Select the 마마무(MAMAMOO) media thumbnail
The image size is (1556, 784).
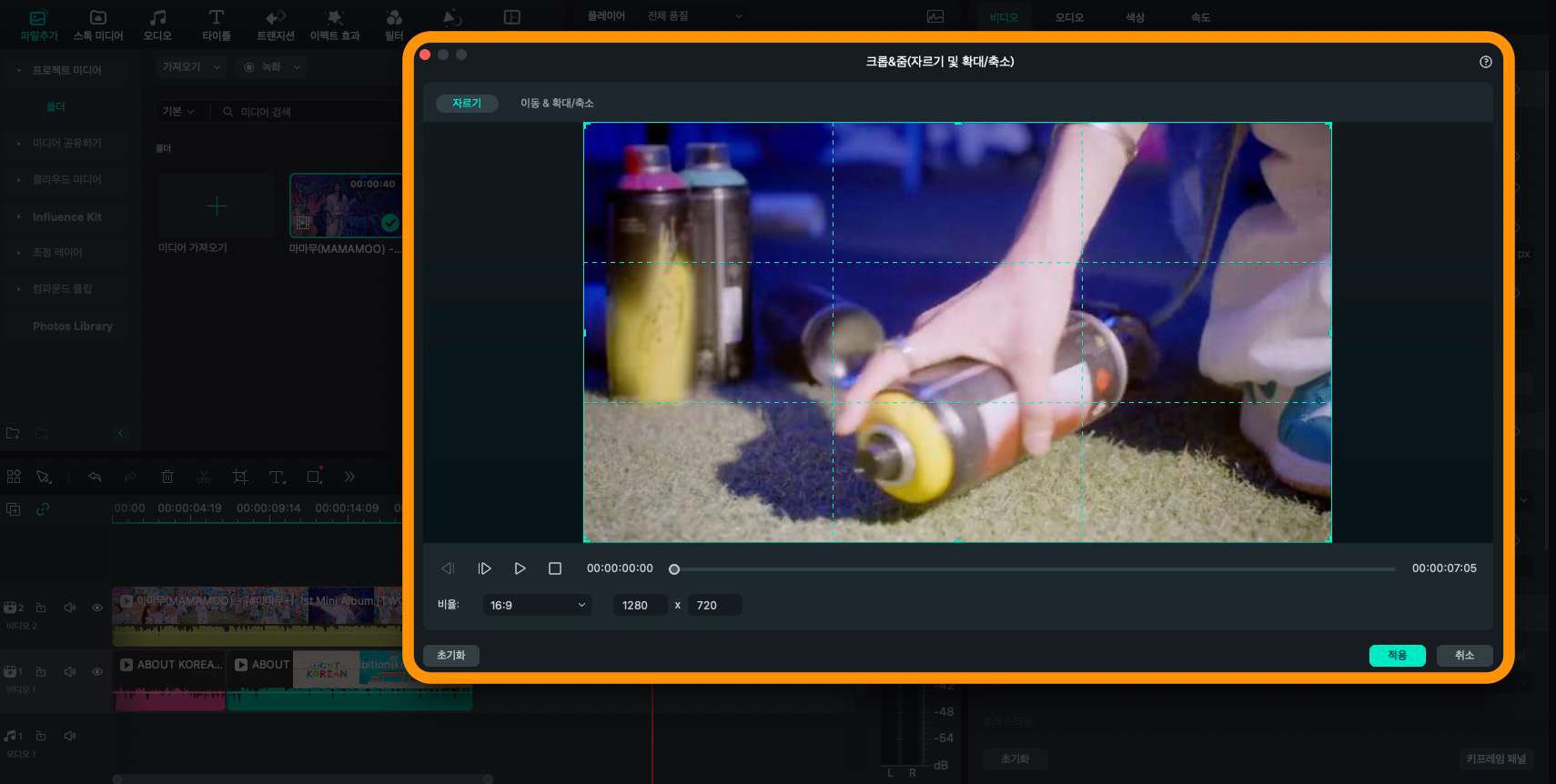tap(346, 206)
